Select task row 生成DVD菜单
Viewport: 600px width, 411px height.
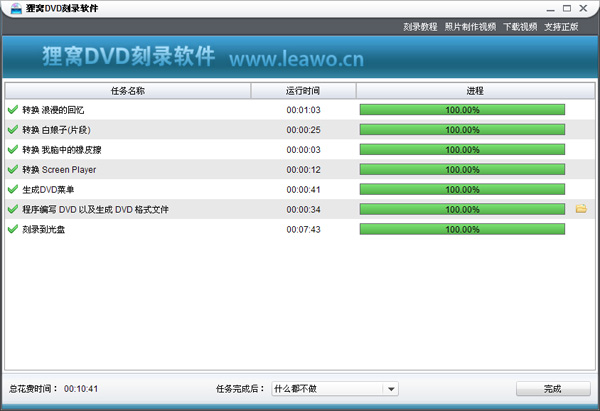point(300,189)
